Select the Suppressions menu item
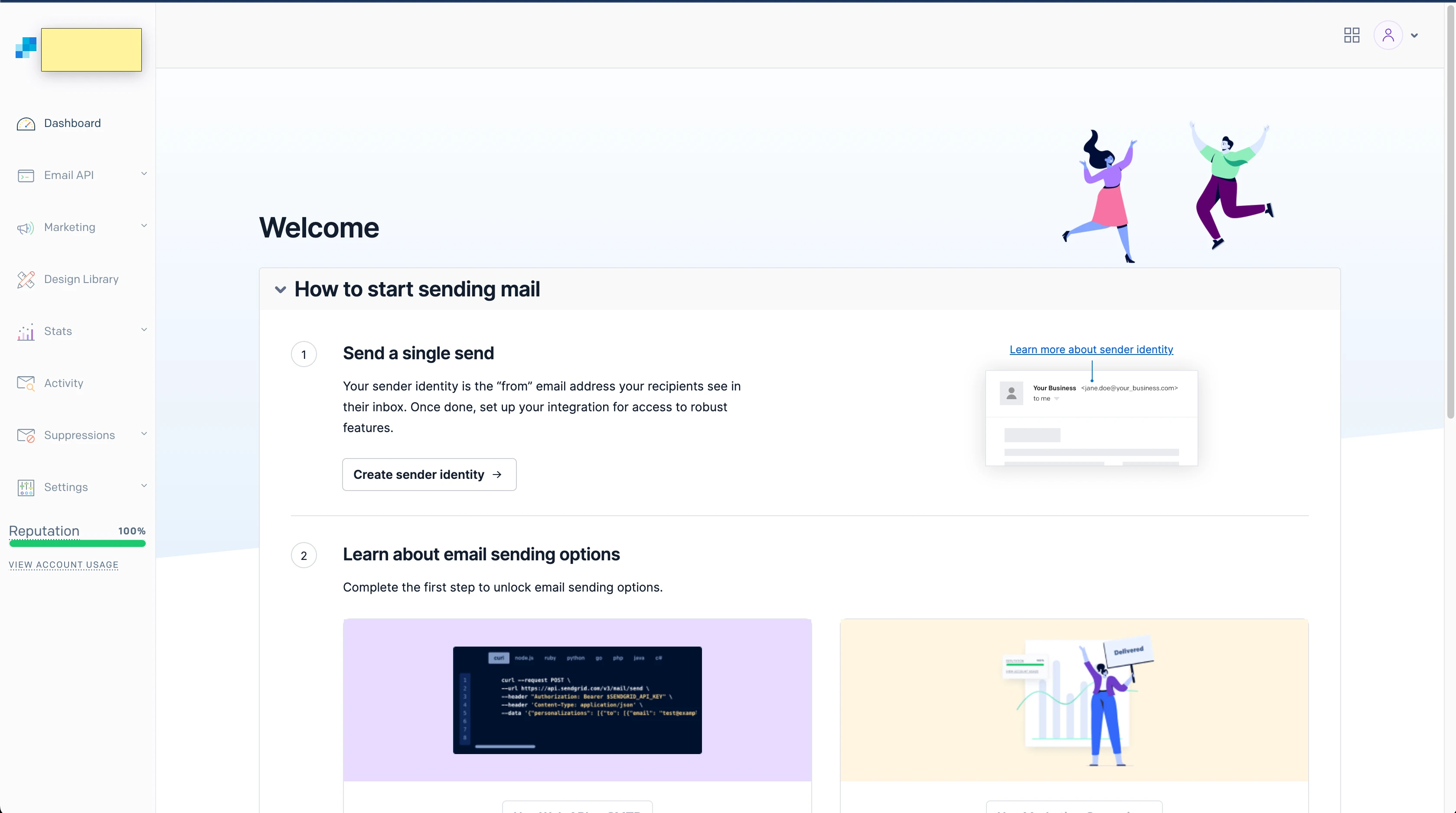Image resolution: width=1456 pixels, height=813 pixels. (79, 435)
